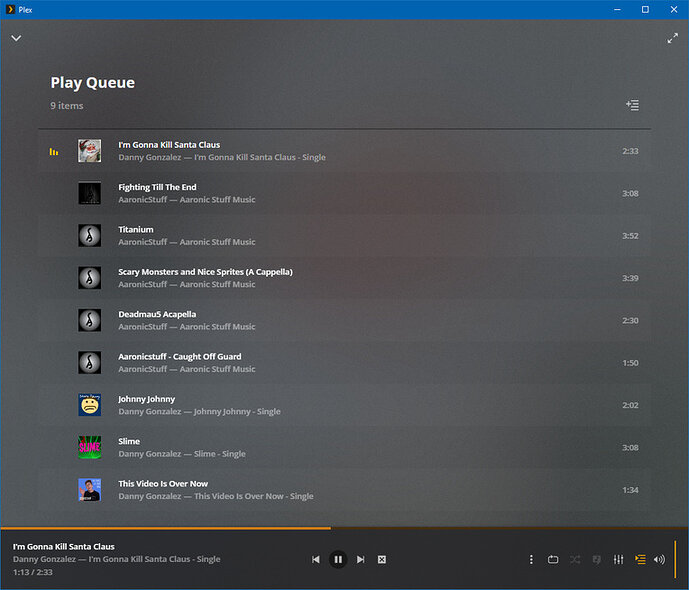The image size is (689, 590).
Task: Stop playback with the square X button
Action: (x=382, y=559)
